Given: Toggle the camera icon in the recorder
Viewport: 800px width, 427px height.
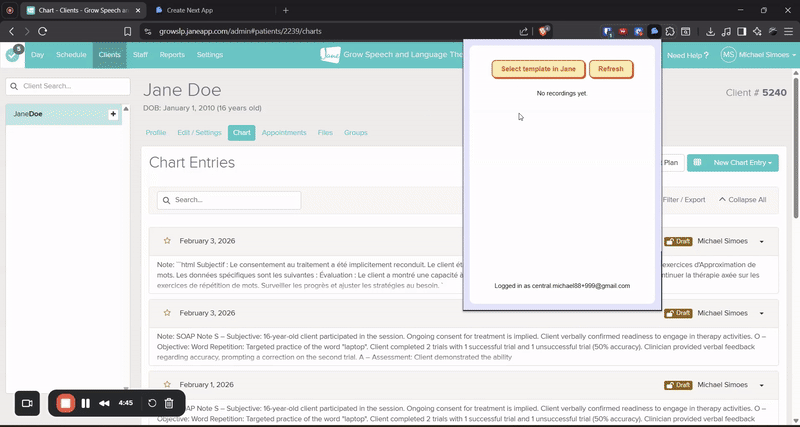Looking at the screenshot, I should [x=28, y=403].
